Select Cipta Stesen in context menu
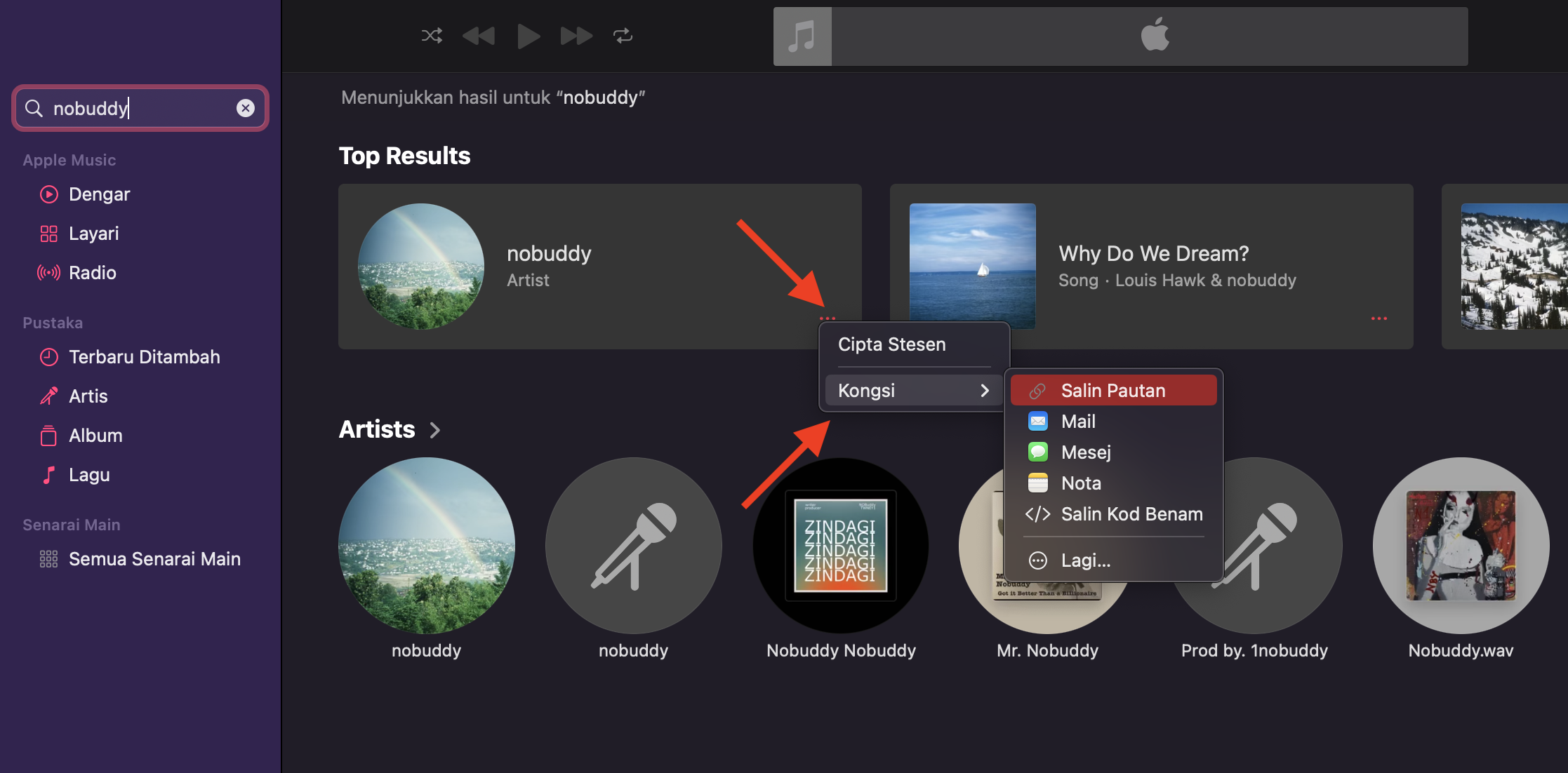Screen dimensions: 1568x773 (914, 344)
